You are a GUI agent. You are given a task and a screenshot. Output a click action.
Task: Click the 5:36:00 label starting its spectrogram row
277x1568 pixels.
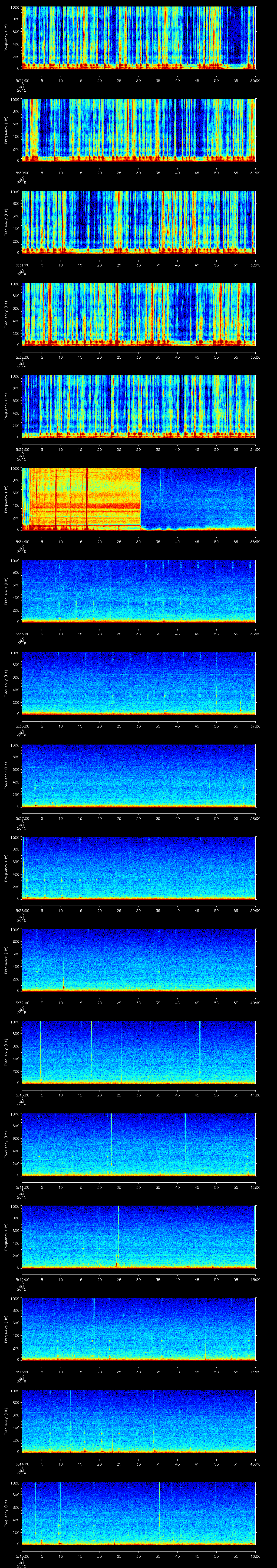pos(22,726)
